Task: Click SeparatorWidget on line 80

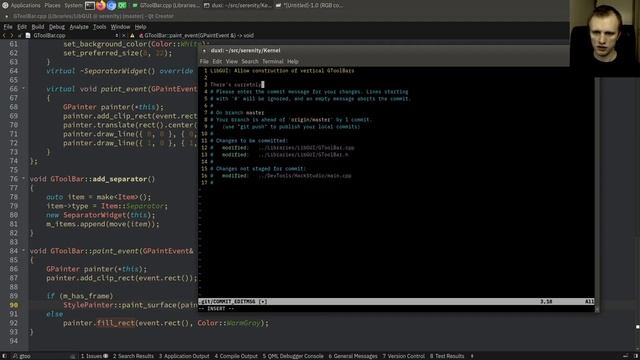Action: pos(95,215)
